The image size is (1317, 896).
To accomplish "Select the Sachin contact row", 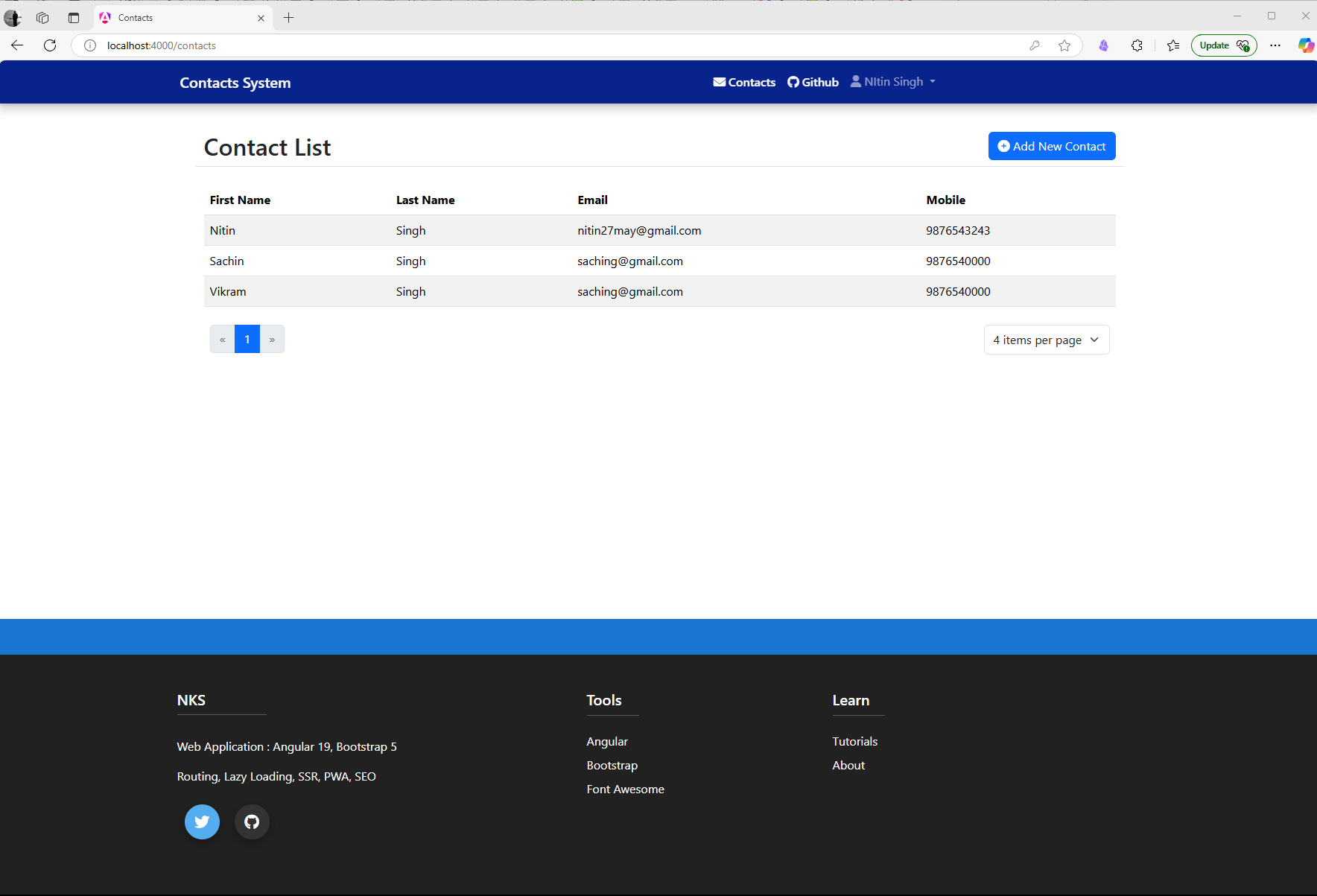I will tap(660, 261).
